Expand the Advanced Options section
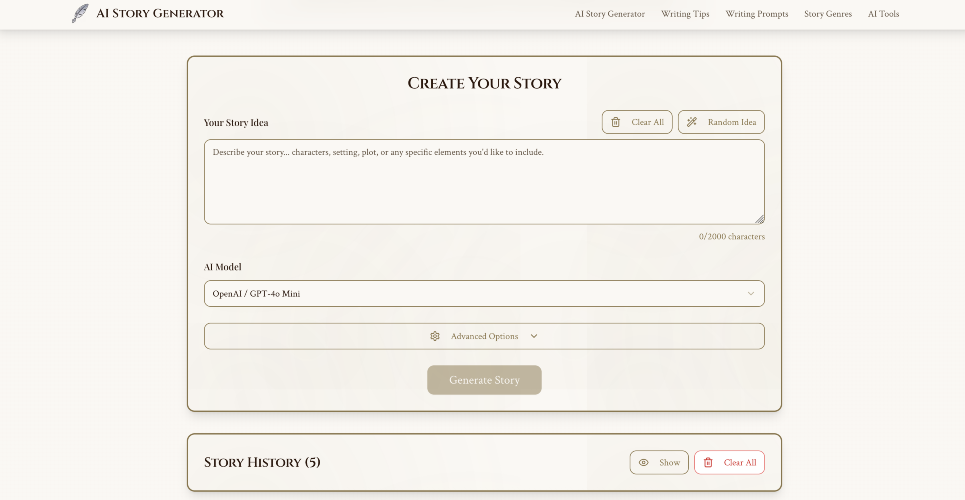The height and width of the screenshot is (500, 965). pos(484,336)
